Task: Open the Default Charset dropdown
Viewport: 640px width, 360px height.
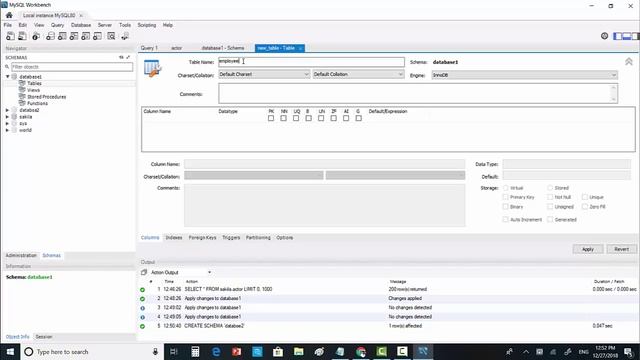Action: tap(264, 74)
